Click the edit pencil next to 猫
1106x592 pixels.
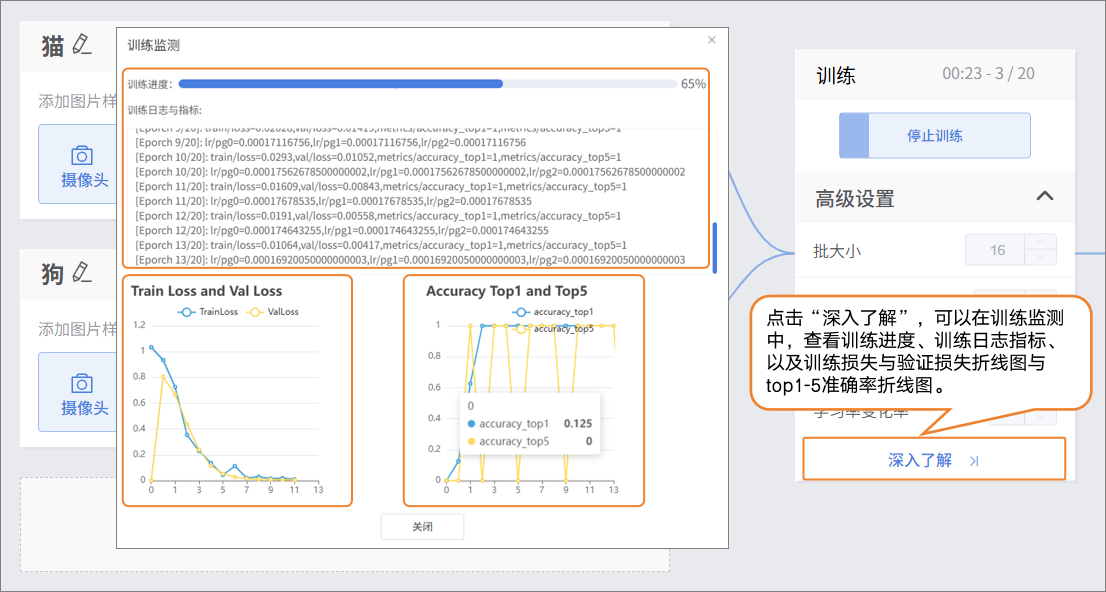point(82,45)
